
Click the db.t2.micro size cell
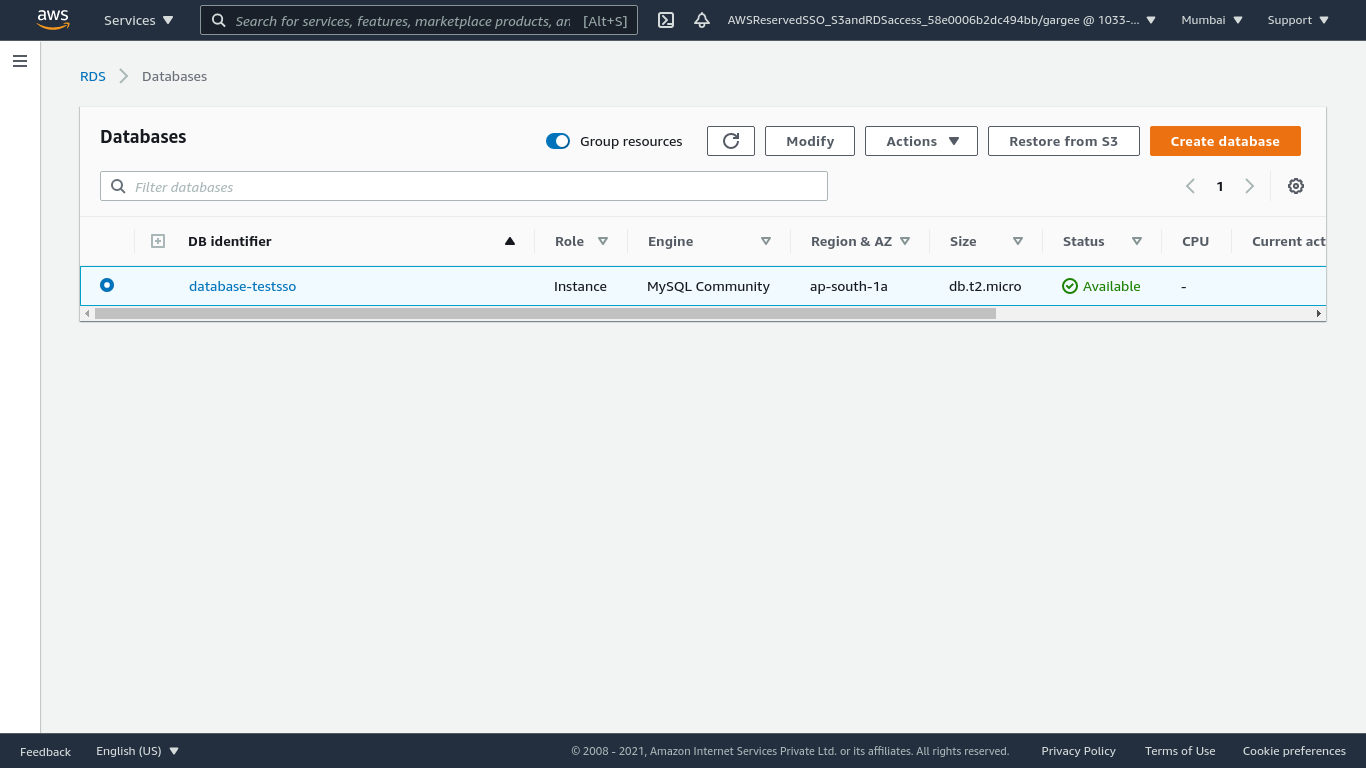[985, 286]
